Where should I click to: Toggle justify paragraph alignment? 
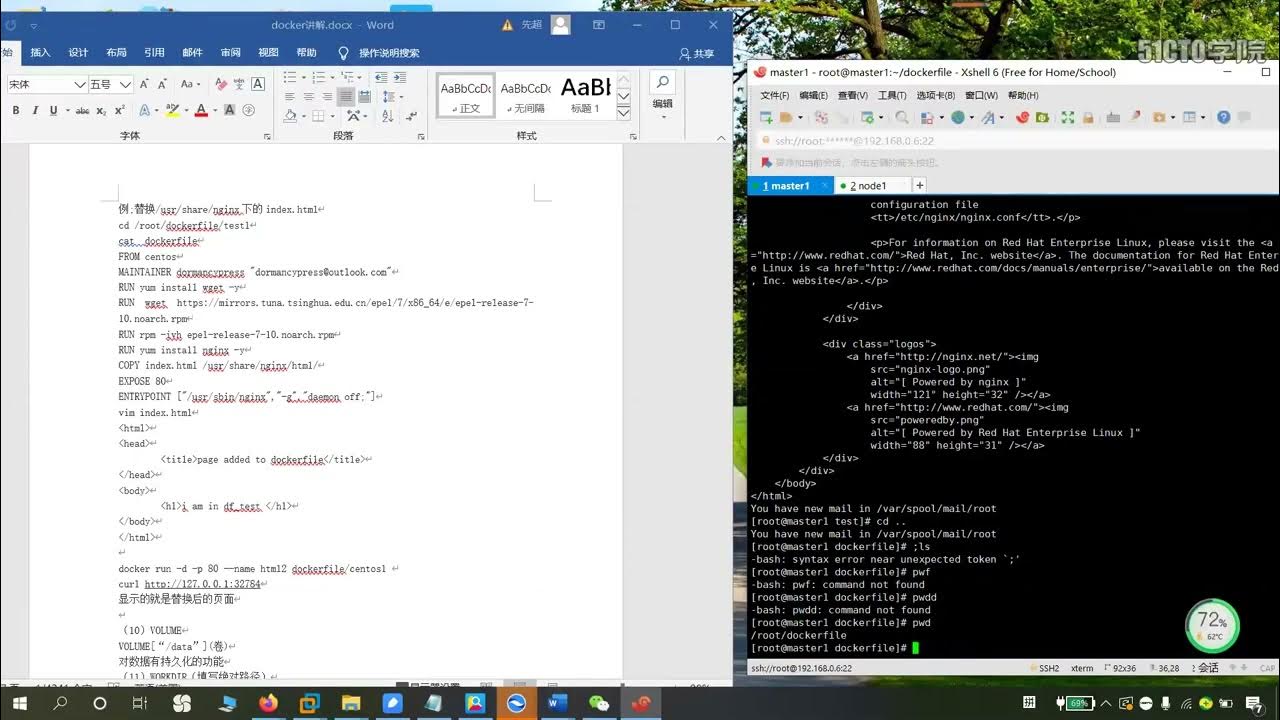345,97
